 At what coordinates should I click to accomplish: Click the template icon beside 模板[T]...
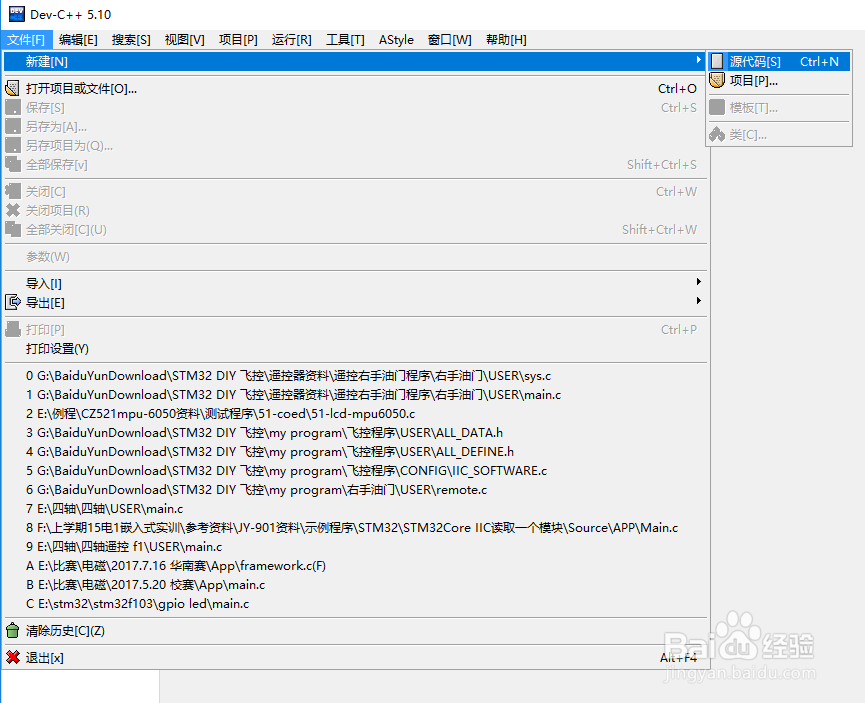717,108
